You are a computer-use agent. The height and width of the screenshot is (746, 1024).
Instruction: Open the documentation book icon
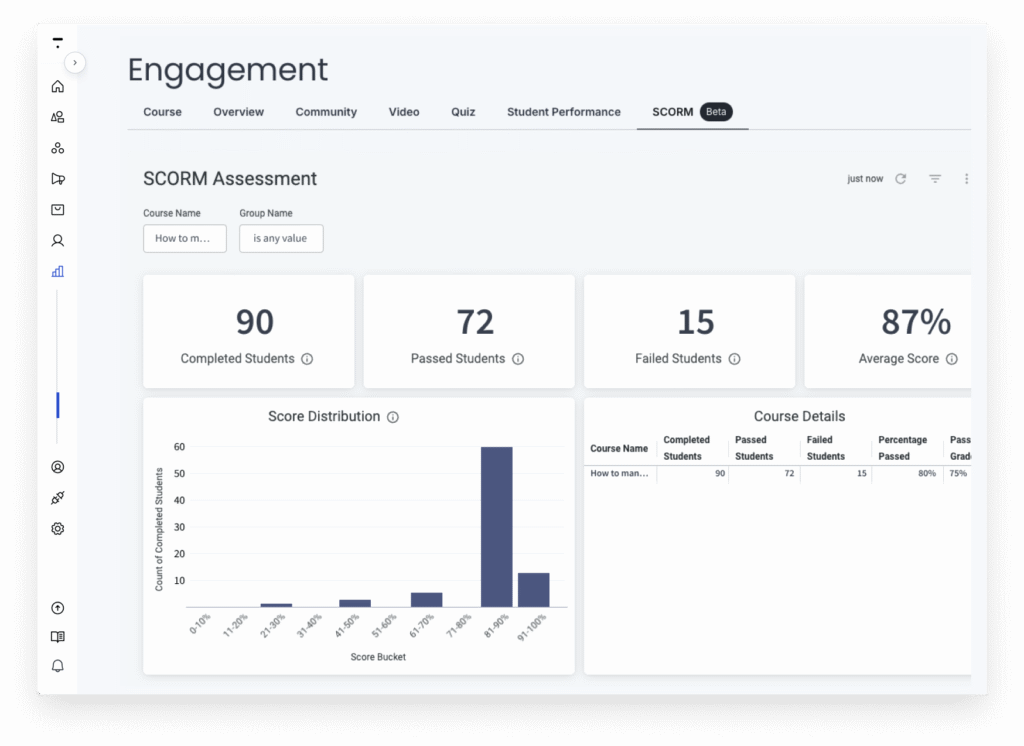coord(57,636)
